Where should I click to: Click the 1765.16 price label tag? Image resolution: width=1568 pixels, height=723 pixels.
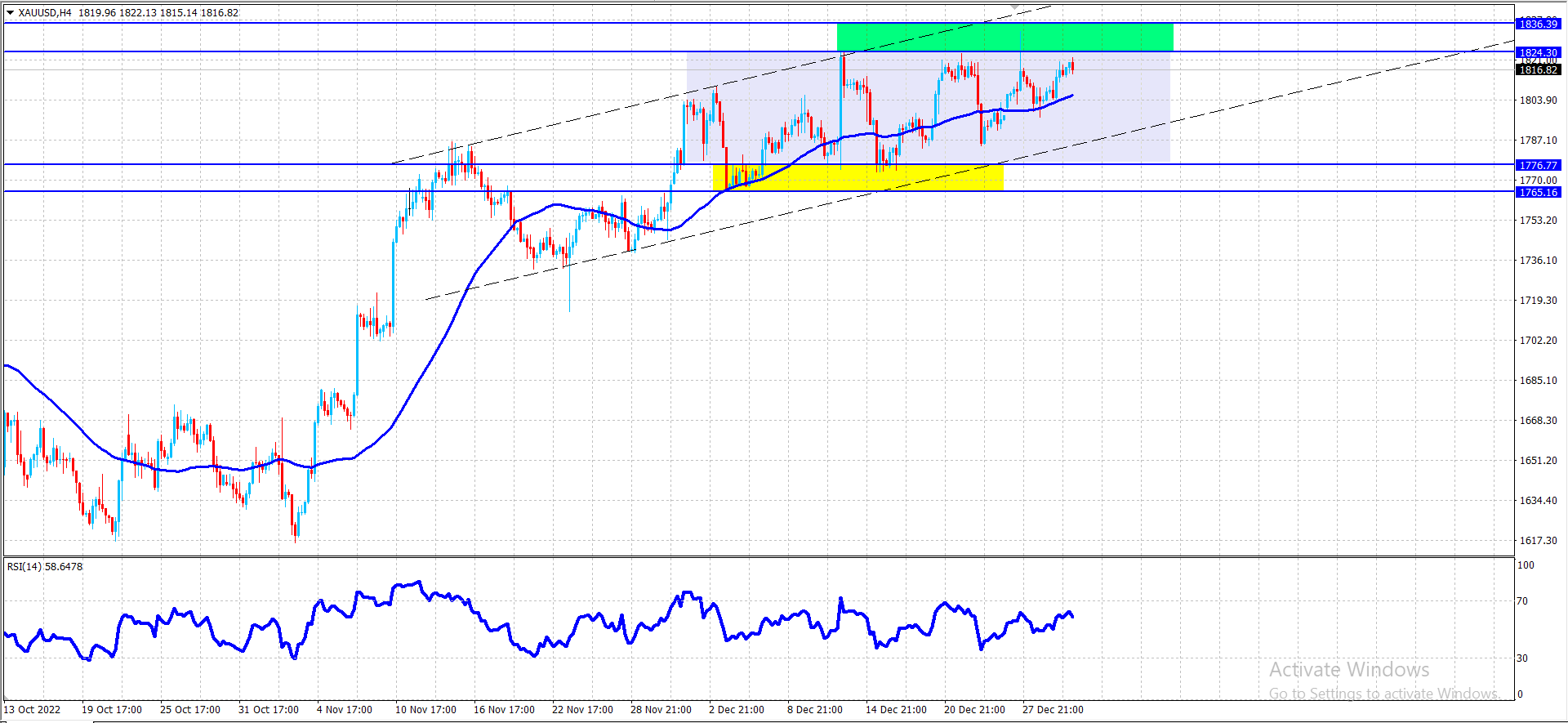click(1539, 192)
